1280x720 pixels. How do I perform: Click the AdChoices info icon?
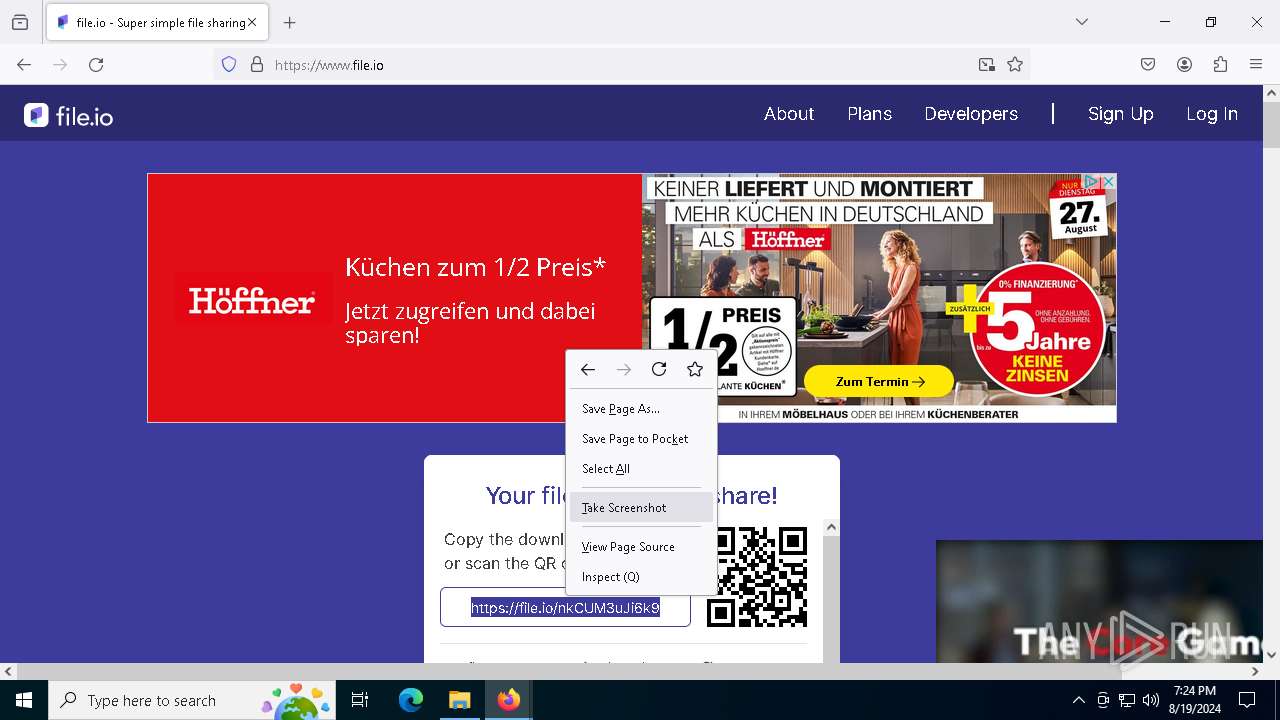click(x=1093, y=182)
